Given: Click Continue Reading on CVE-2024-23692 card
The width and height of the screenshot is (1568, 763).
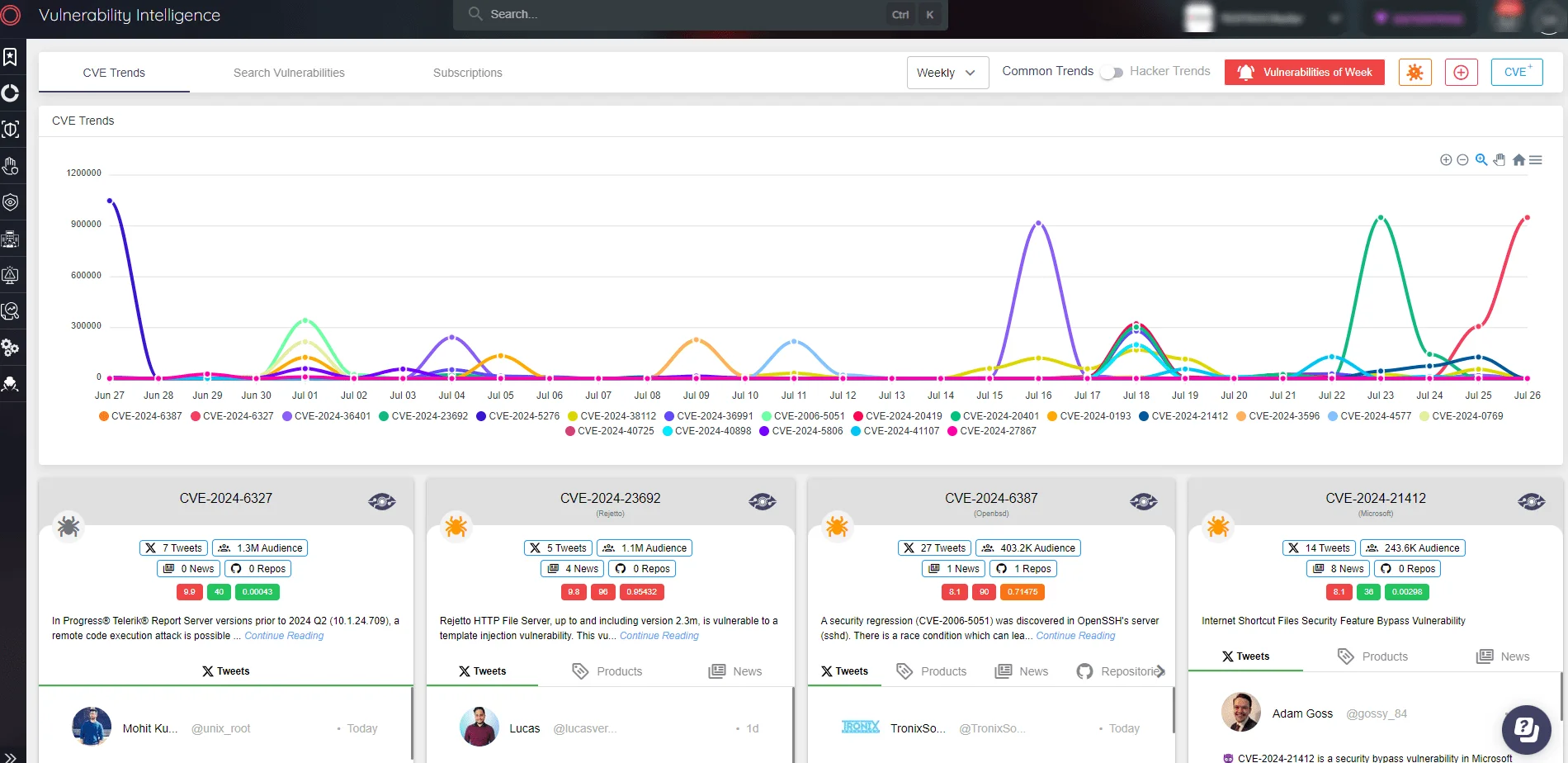Looking at the screenshot, I should coord(659,636).
